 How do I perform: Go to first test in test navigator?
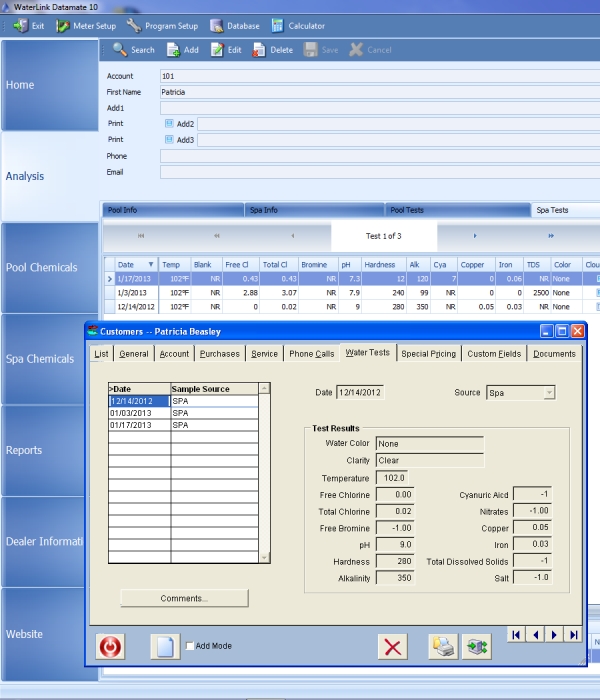[141, 236]
